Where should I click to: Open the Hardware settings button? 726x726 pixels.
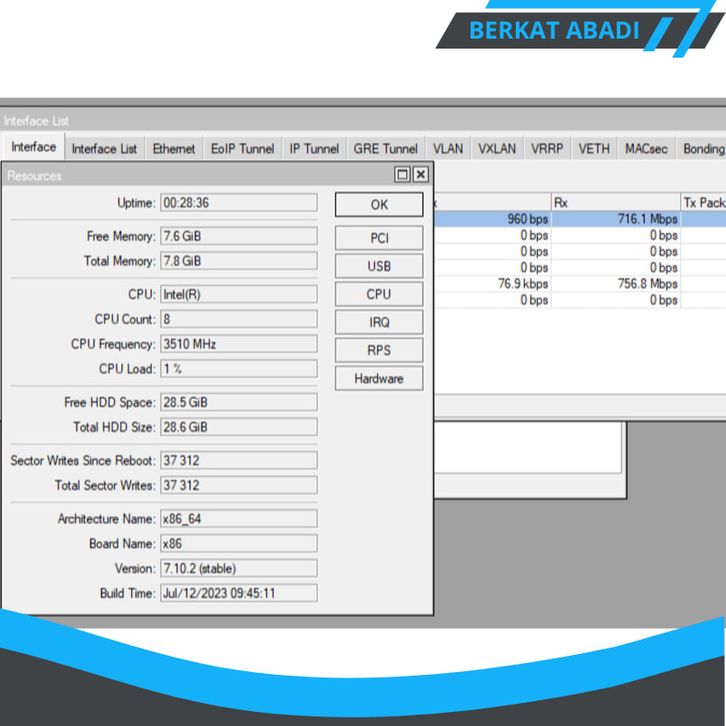tap(379, 379)
